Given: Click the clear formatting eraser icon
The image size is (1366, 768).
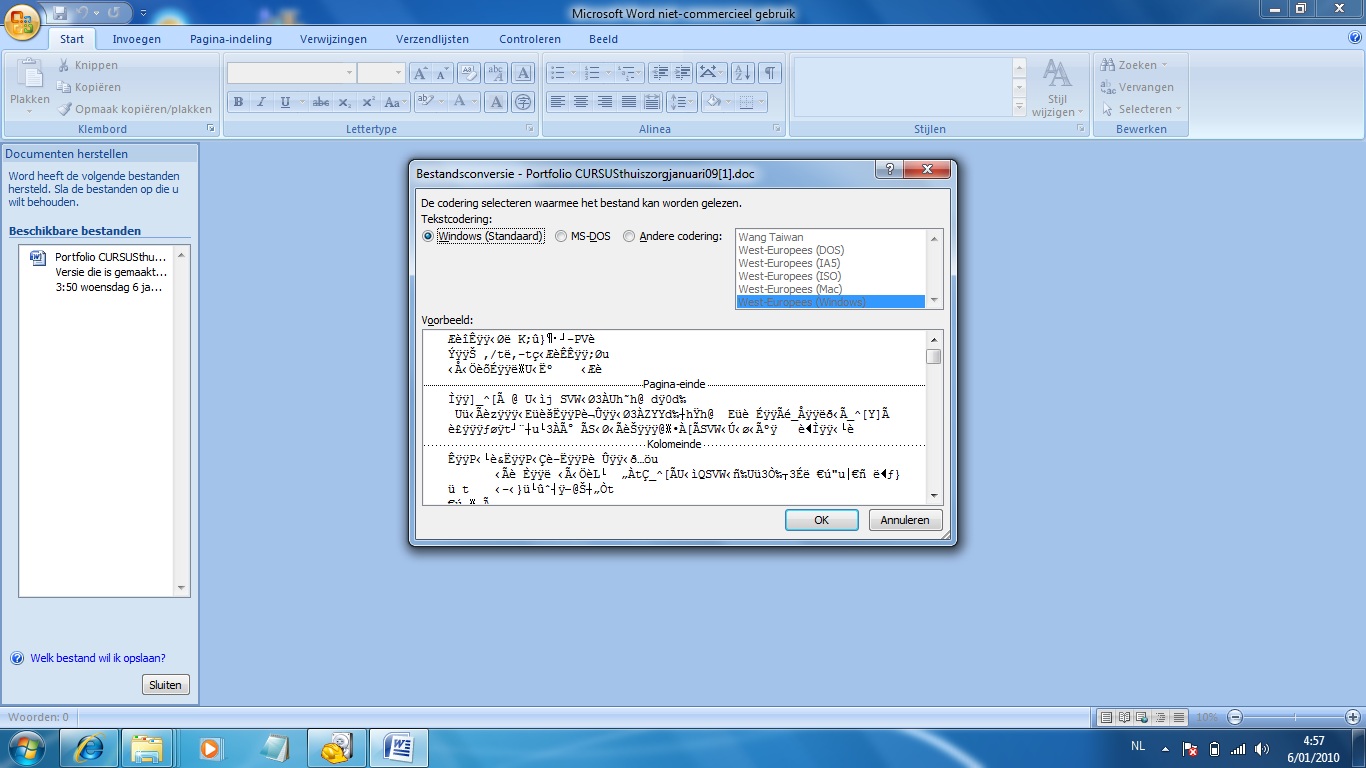Looking at the screenshot, I should 469,73.
